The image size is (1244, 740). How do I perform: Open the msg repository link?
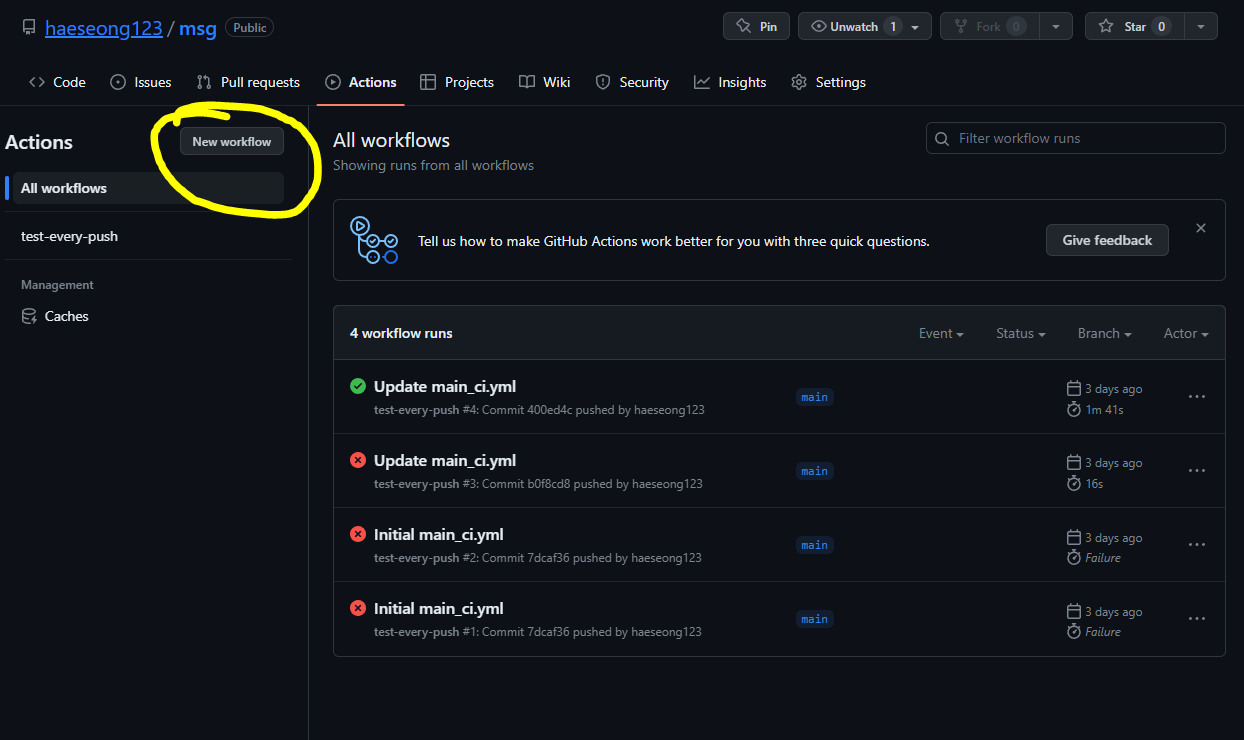click(x=198, y=28)
